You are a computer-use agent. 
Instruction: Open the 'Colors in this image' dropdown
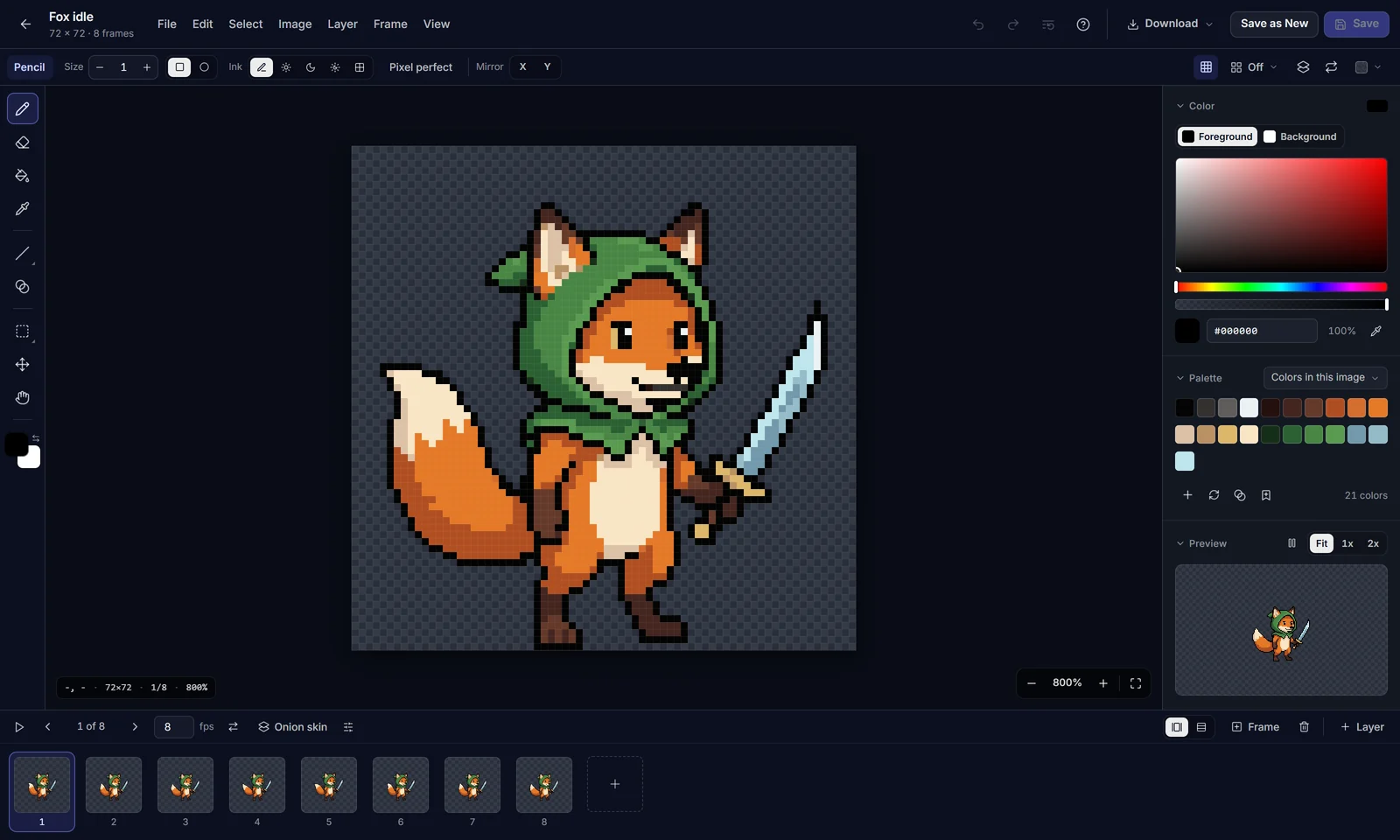point(1325,378)
